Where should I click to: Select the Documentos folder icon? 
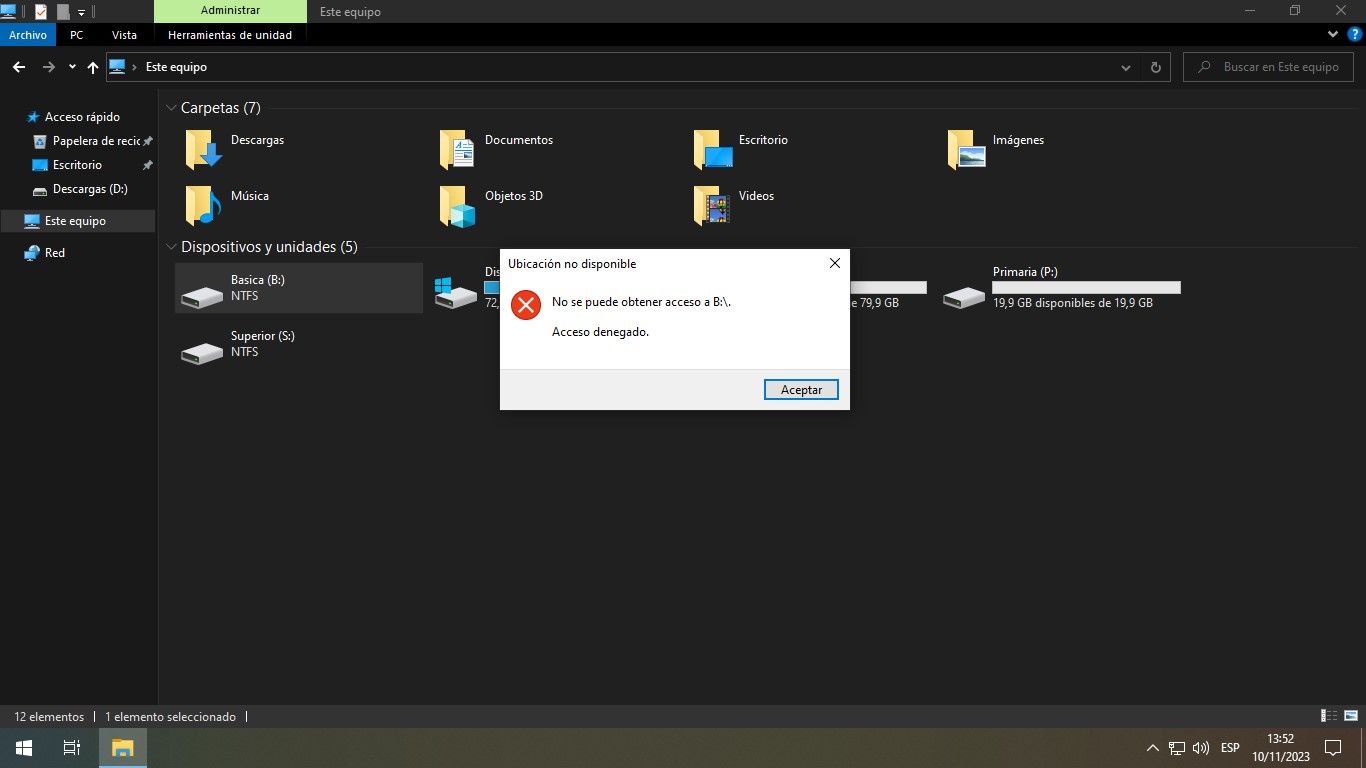(457, 150)
